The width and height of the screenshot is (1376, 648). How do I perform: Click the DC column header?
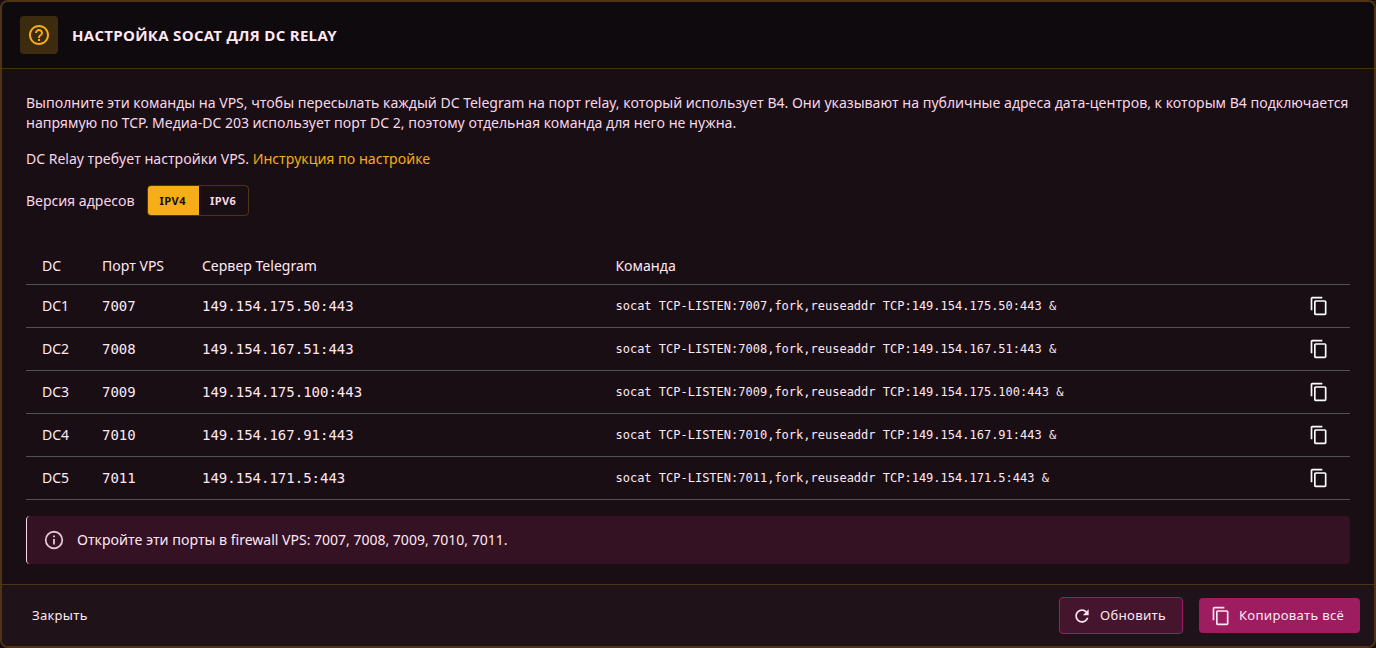[52, 266]
